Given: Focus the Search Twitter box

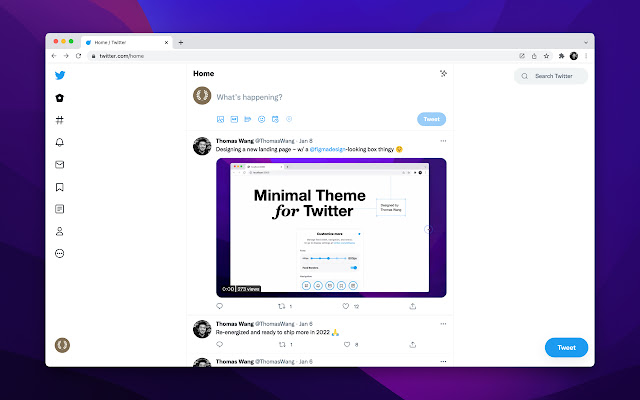Looking at the screenshot, I should click(x=551, y=76).
